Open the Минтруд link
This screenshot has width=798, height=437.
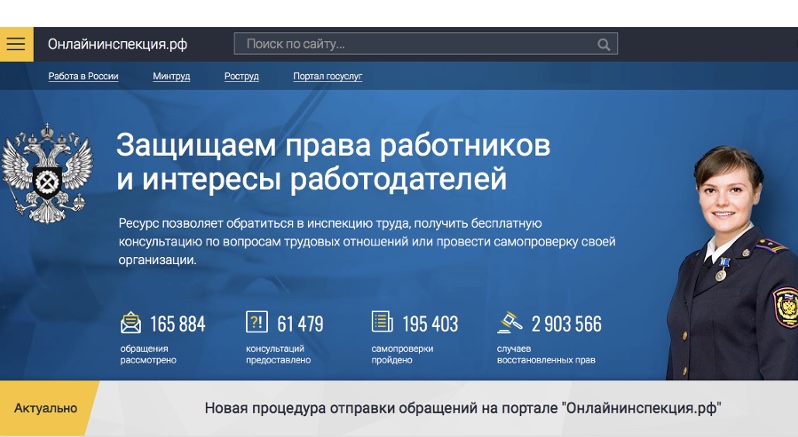pyautogui.click(x=172, y=76)
